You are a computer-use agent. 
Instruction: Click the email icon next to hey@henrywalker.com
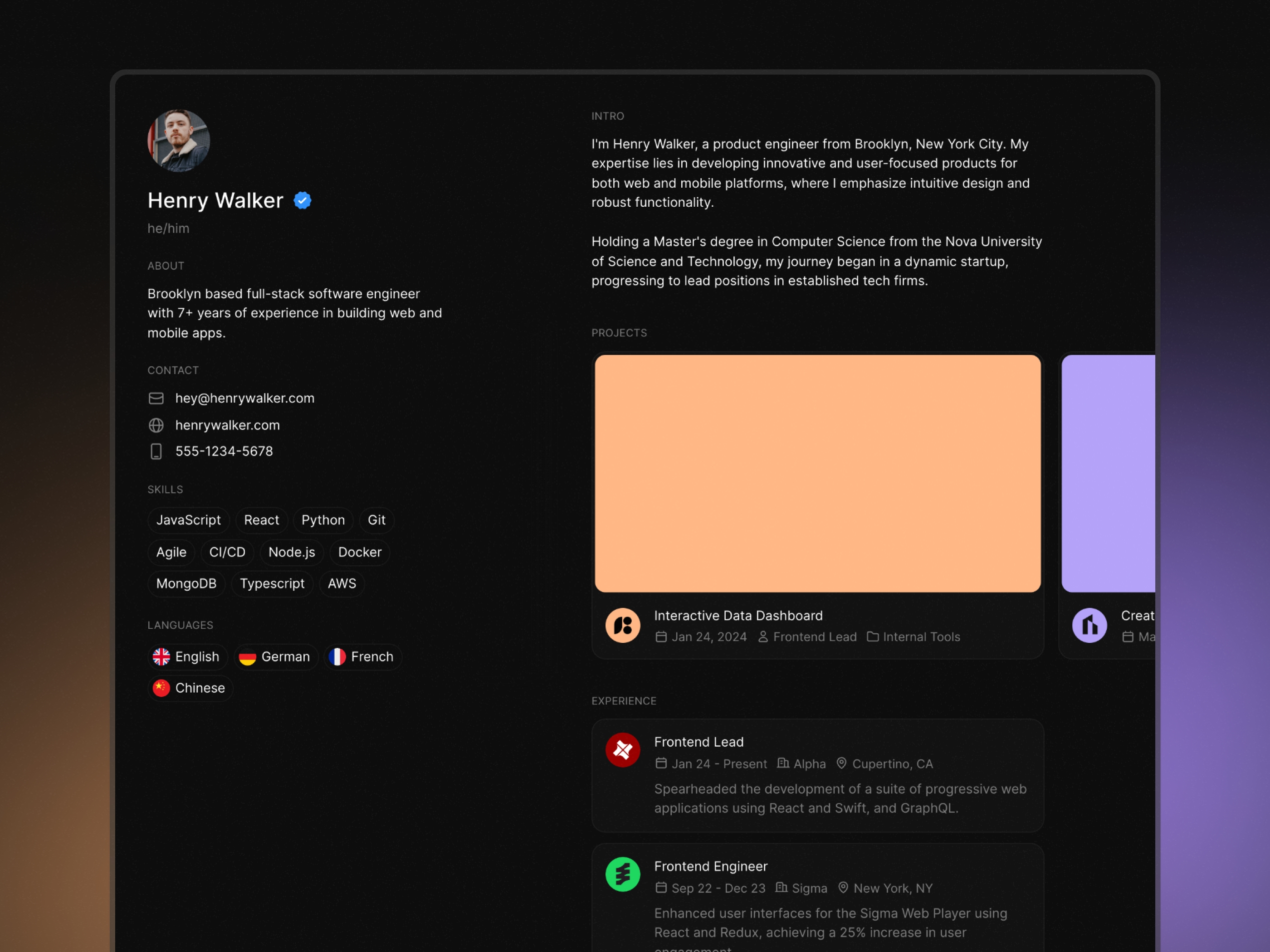157,398
